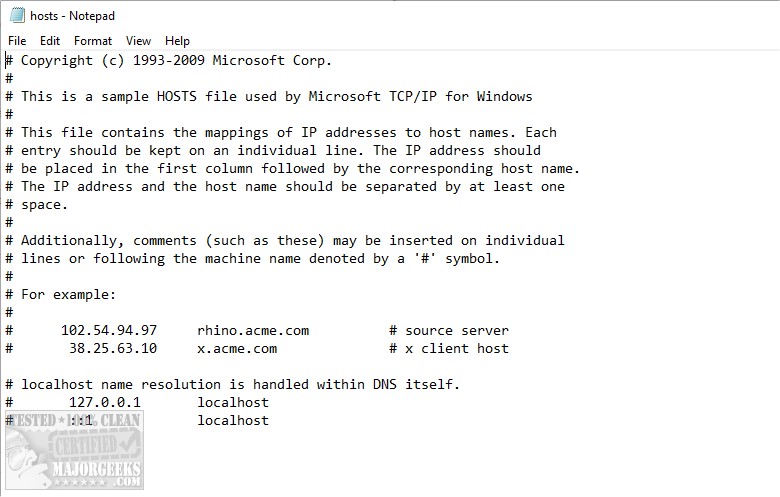This screenshot has width=780, height=497.
Task: Click localhost on the ::1 line
Action: pyautogui.click(x=233, y=420)
